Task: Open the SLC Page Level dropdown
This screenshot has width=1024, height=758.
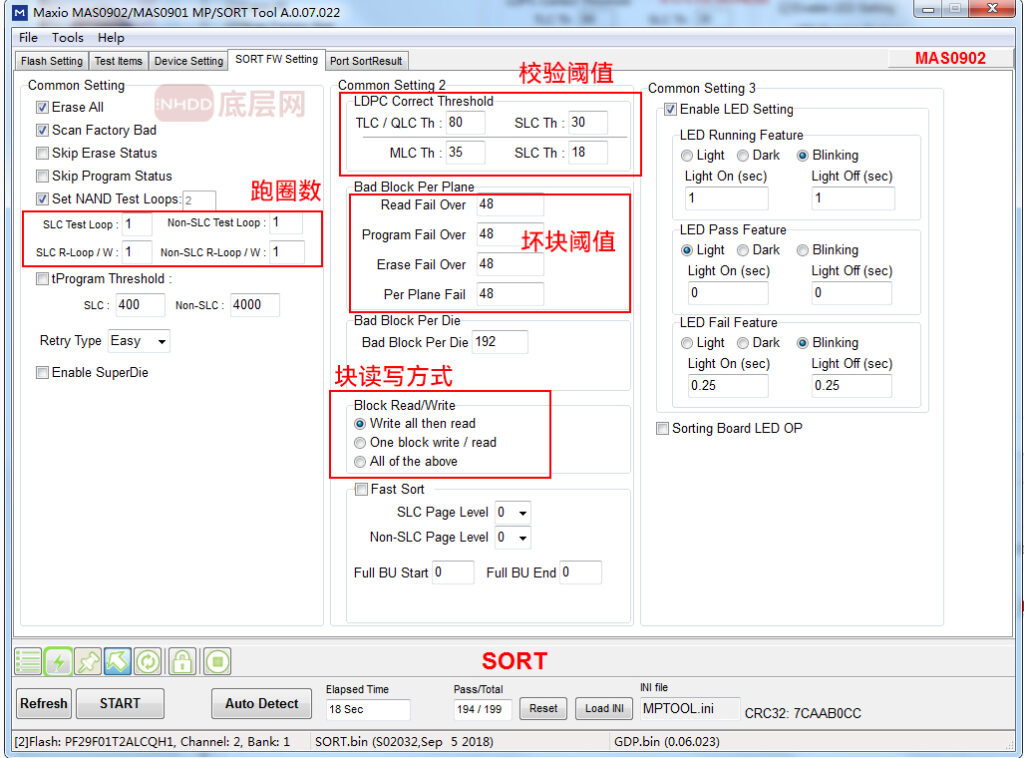Action: click(515, 512)
